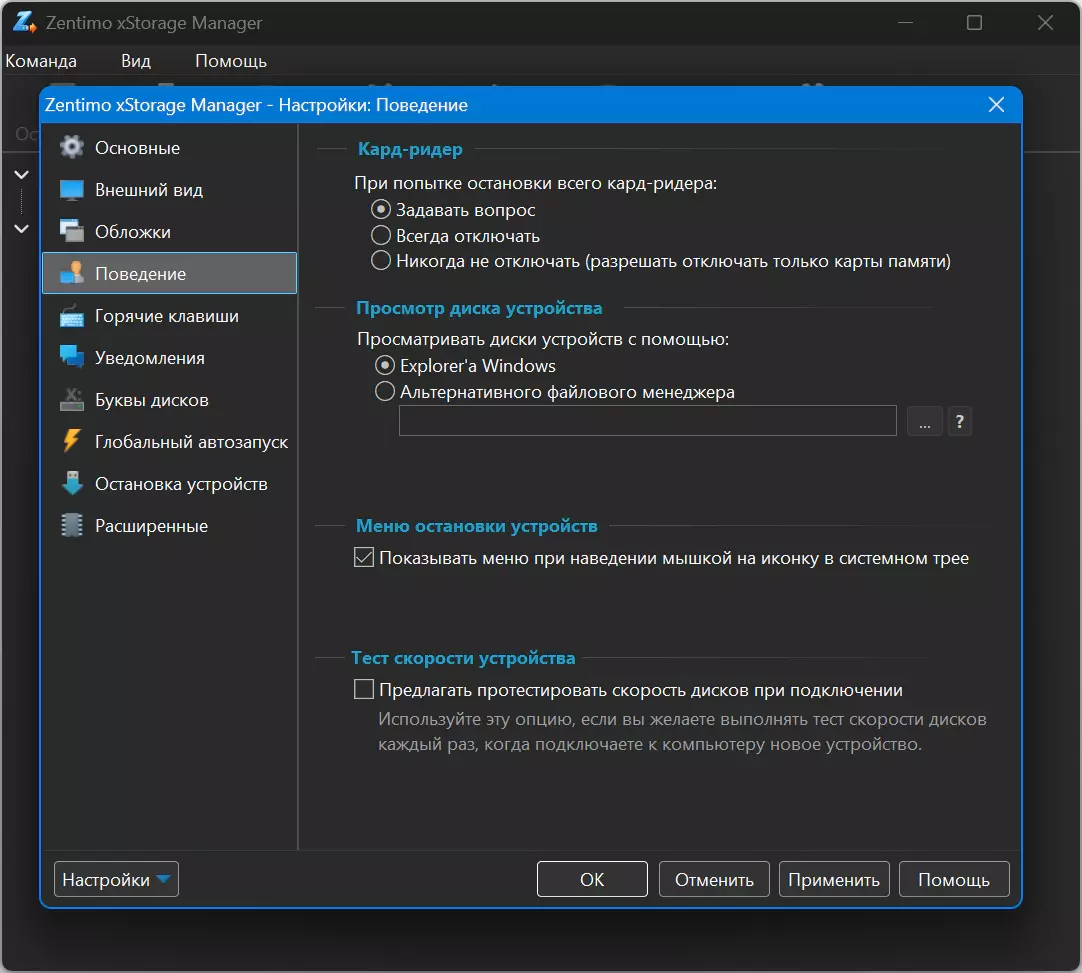This screenshot has width=1082, height=973.
Task: Click the Помощь button in the dialog
Action: coord(954,879)
